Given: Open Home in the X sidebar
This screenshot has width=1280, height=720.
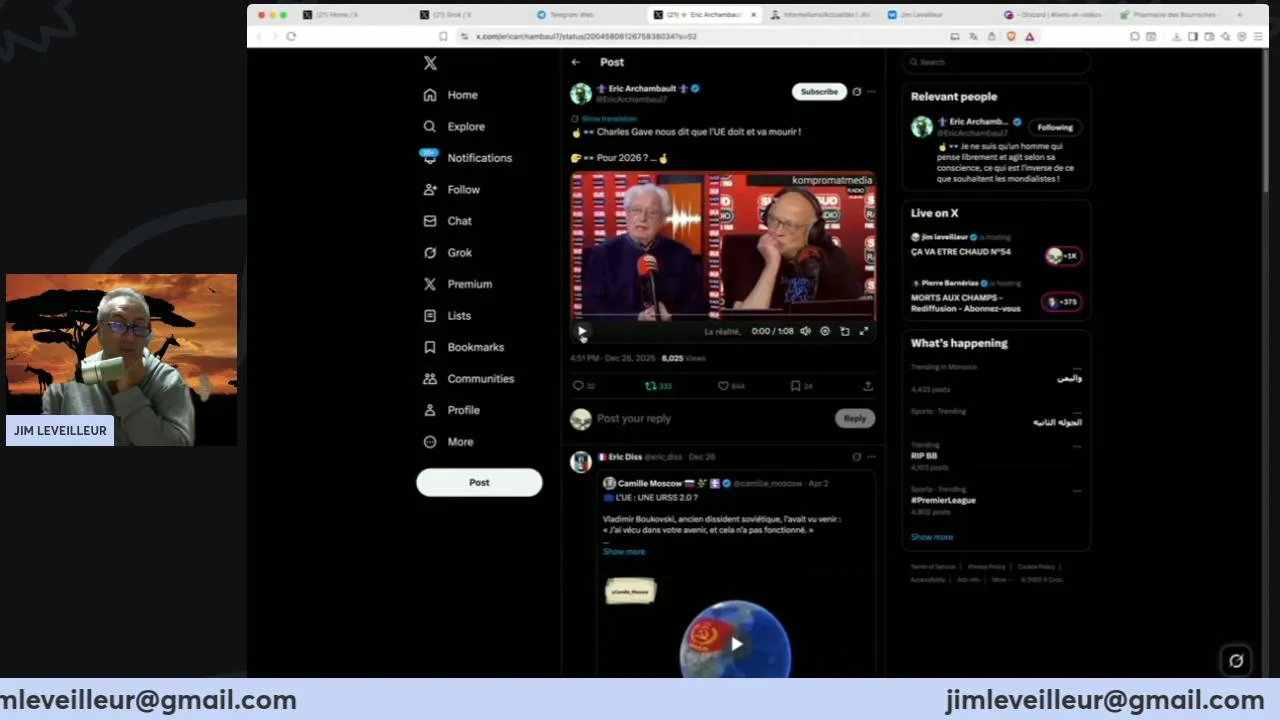Looking at the screenshot, I should point(450,95).
